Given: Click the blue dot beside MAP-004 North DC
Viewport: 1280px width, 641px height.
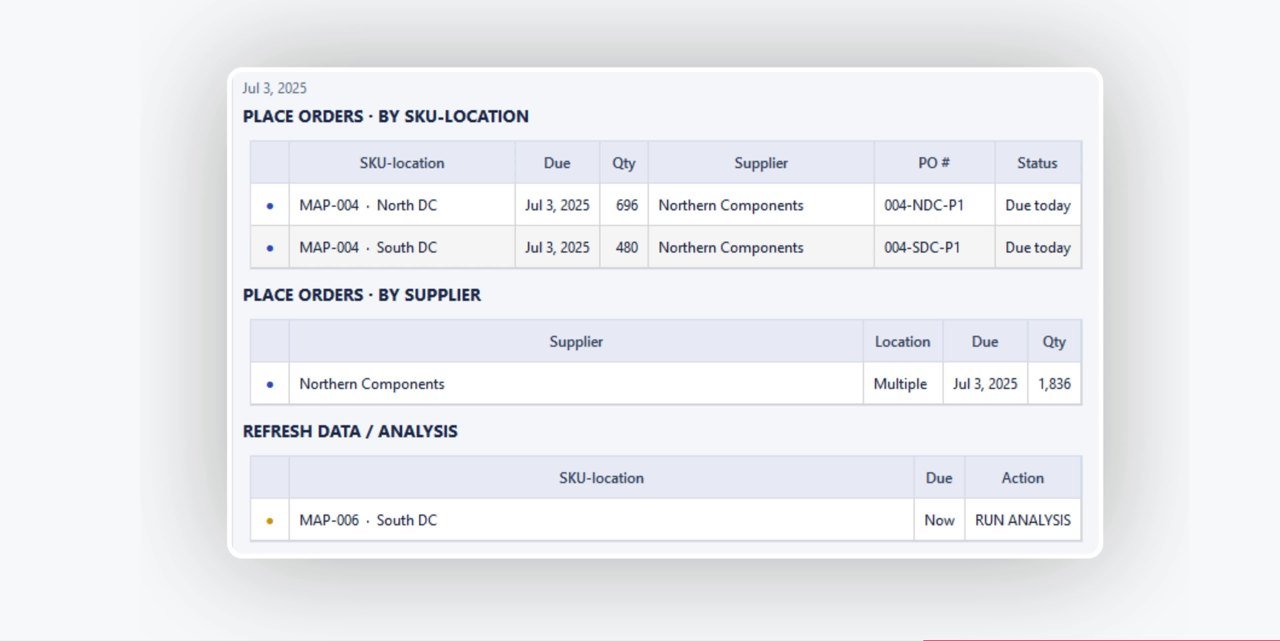Looking at the screenshot, I should click(270, 206).
